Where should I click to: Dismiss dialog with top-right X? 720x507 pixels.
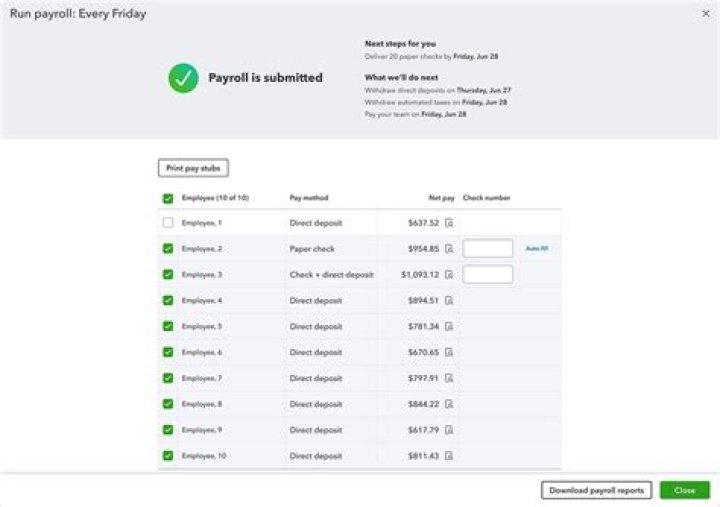click(706, 13)
